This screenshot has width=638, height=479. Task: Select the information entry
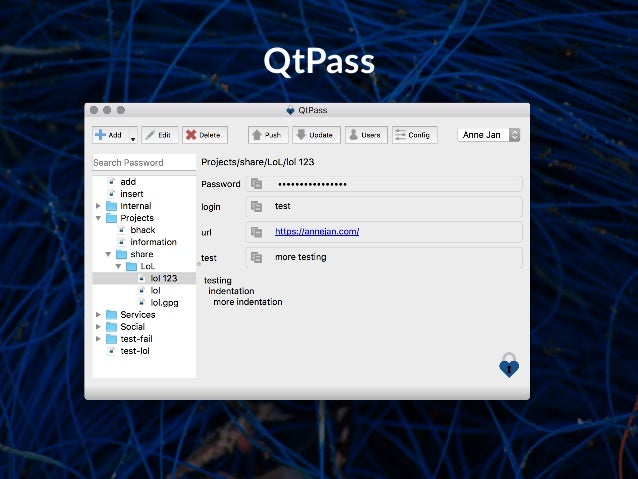pos(153,242)
